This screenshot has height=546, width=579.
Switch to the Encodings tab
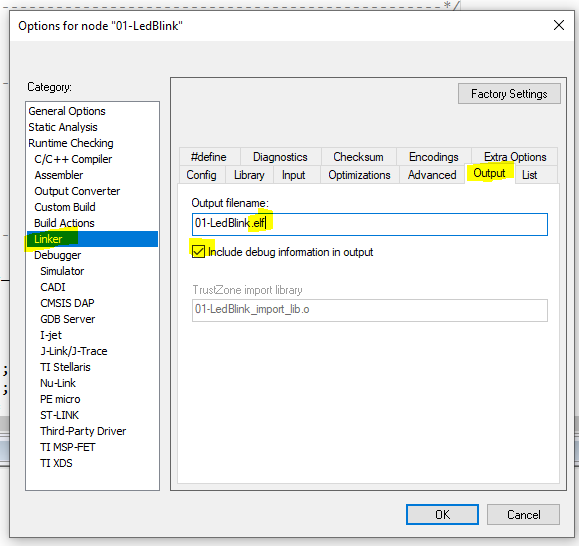pos(434,157)
